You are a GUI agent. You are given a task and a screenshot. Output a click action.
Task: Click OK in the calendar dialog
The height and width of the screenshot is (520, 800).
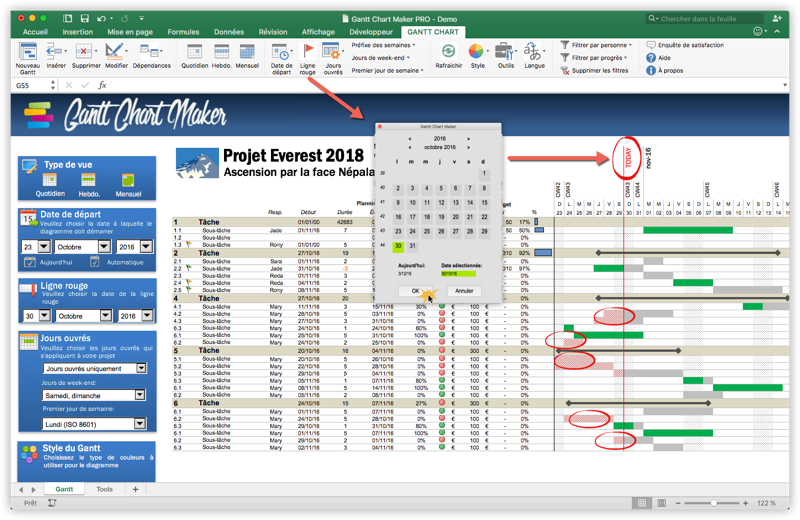click(415, 291)
